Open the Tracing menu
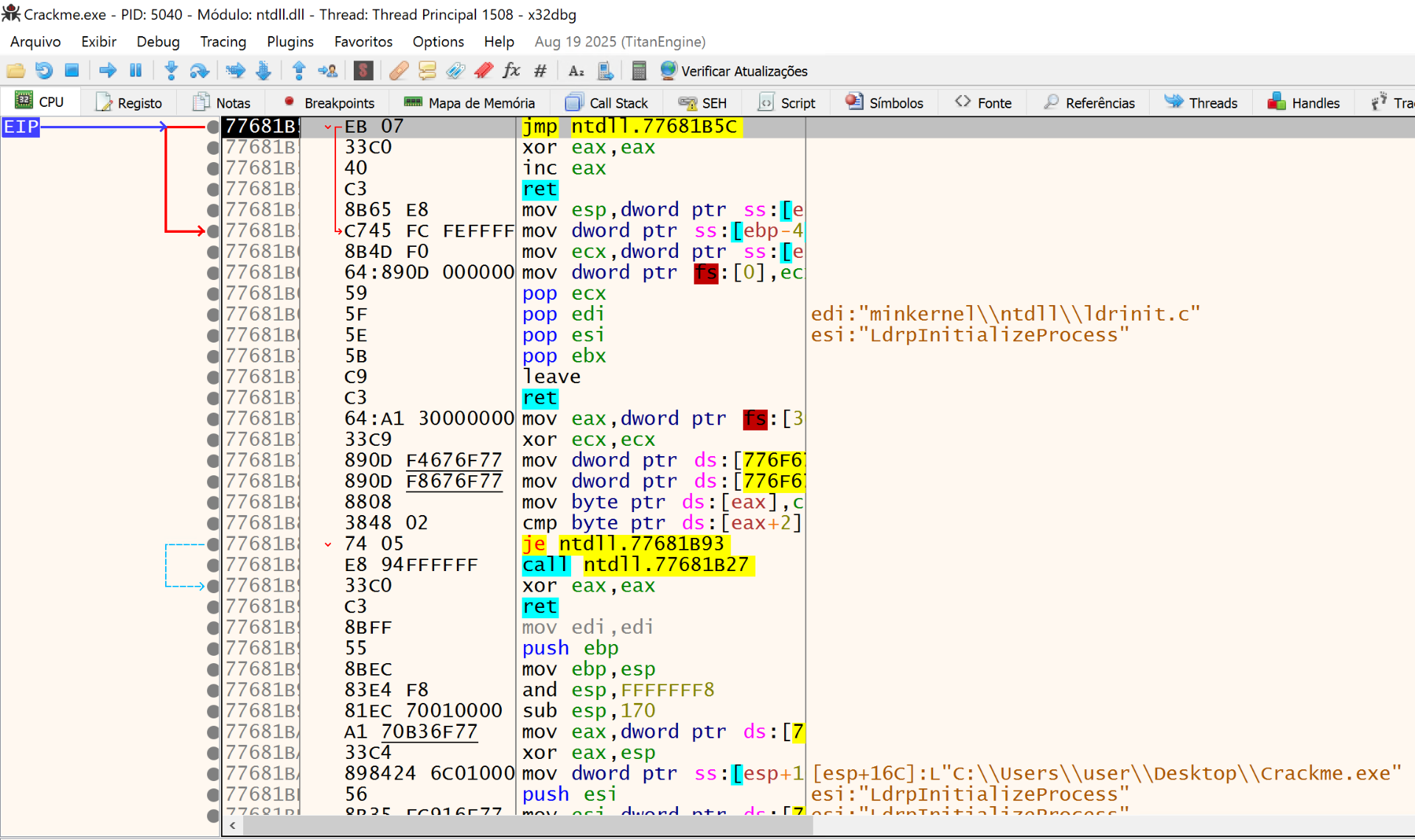The height and width of the screenshot is (840, 1415). [223, 41]
